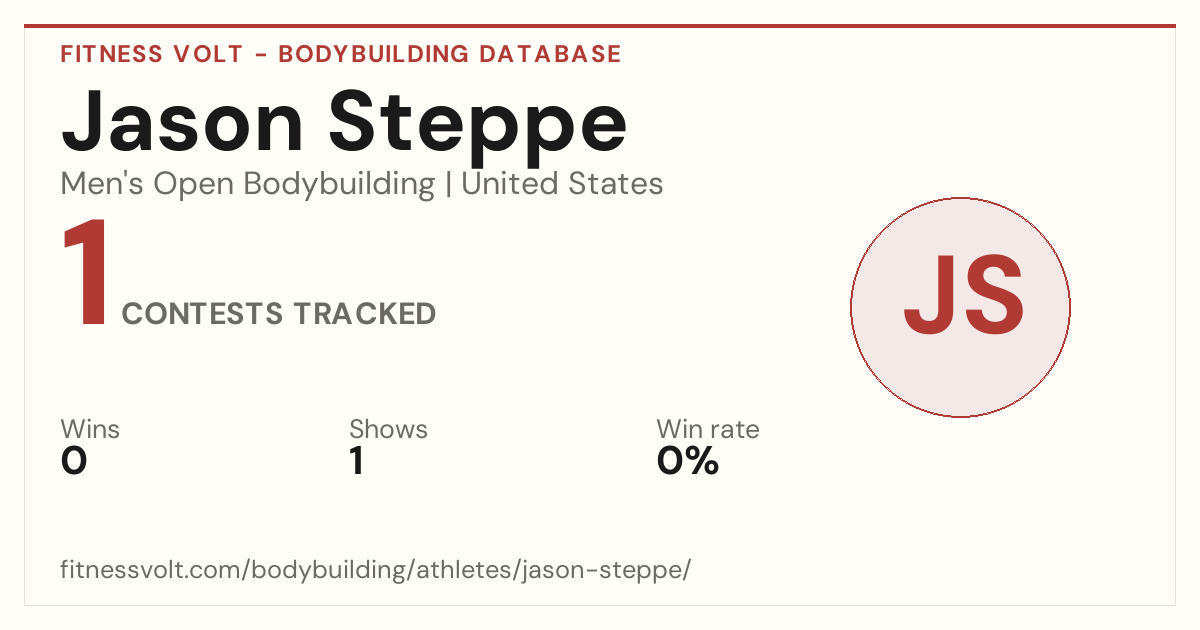1200x630 pixels.
Task: Click the letter S in avatar
Action: (x=995, y=296)
